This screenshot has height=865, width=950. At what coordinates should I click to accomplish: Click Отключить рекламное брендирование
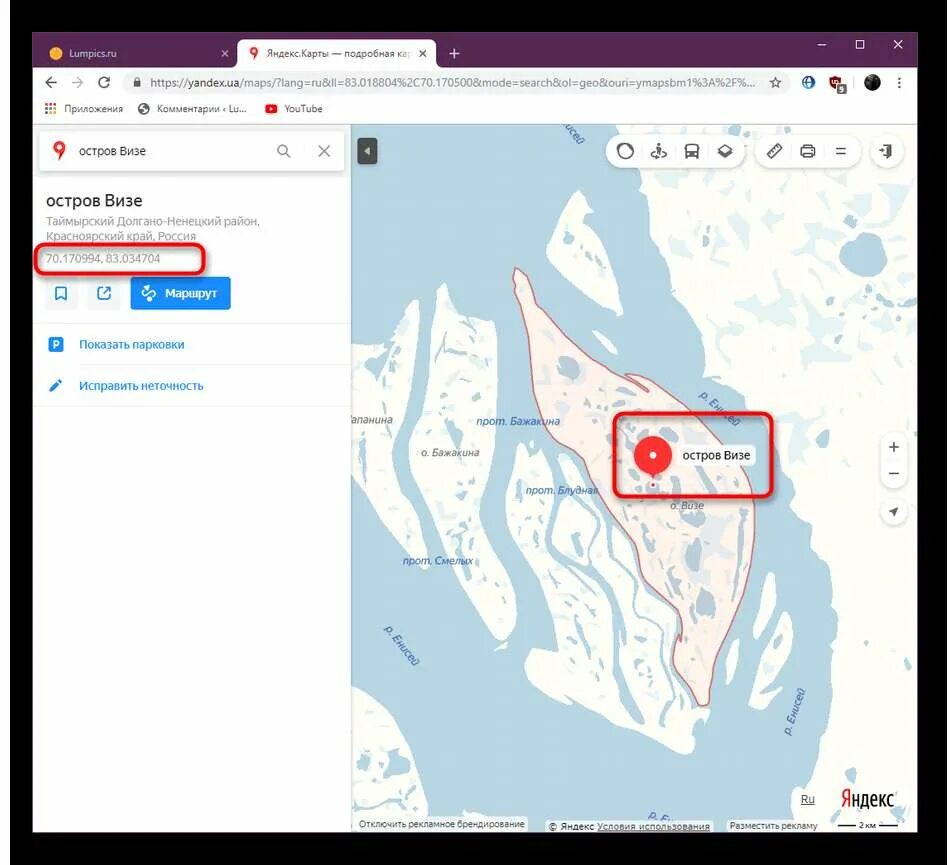pyautogui.click(x=441, y=824)
